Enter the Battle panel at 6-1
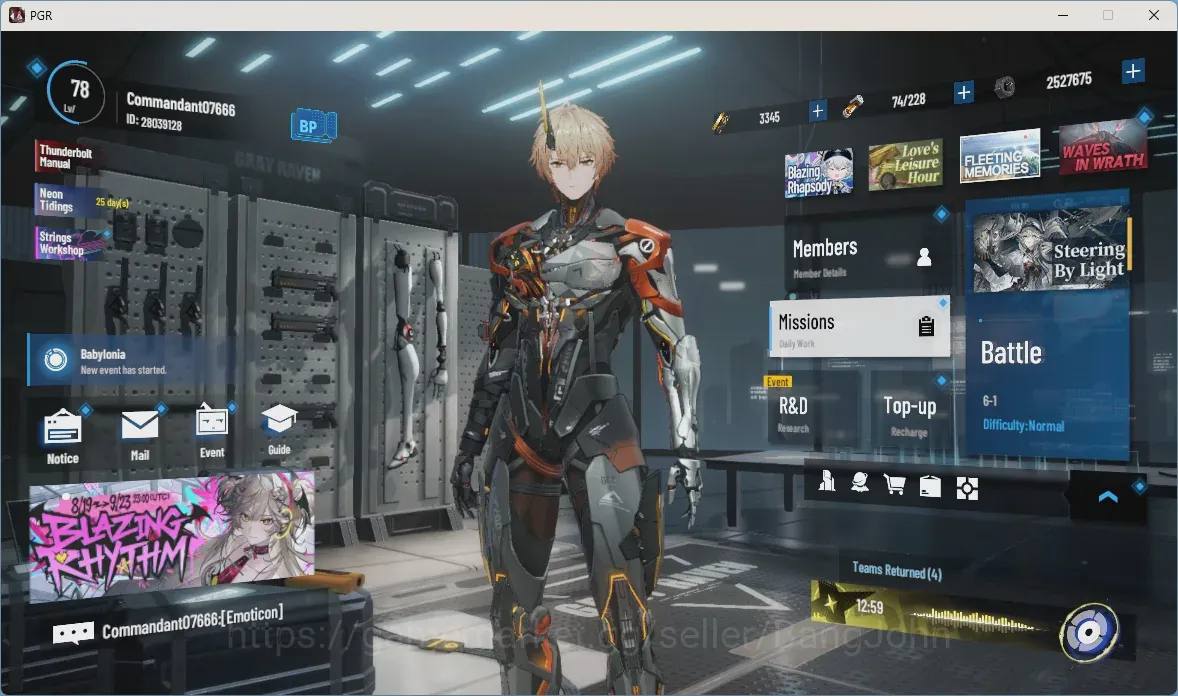 click(x=1047, y=323)
